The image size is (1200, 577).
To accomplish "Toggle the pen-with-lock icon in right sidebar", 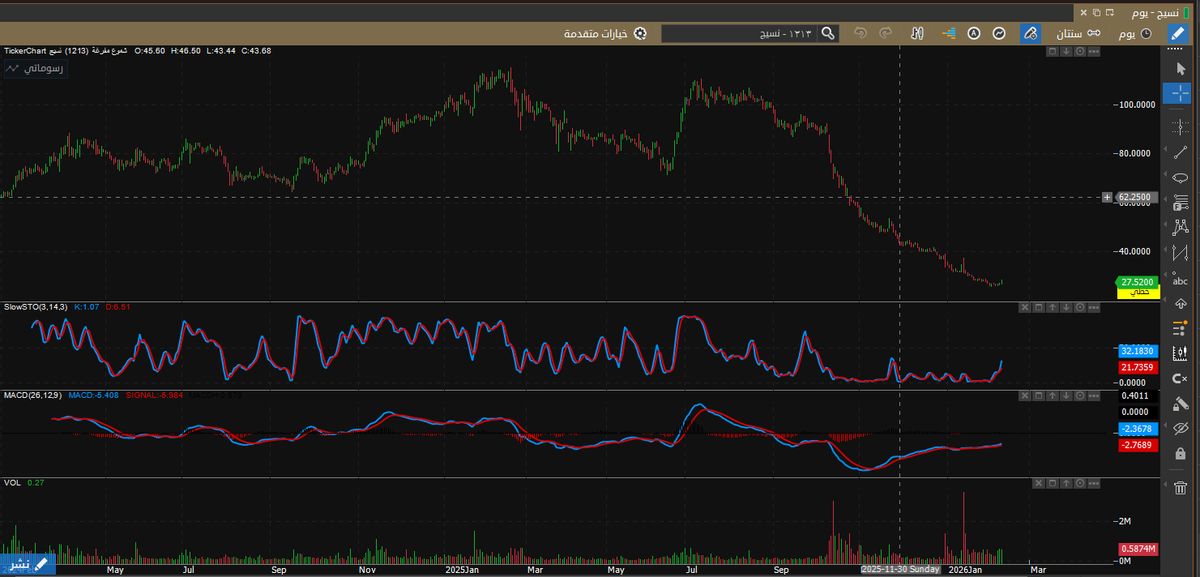I will tap(1180, 404).
